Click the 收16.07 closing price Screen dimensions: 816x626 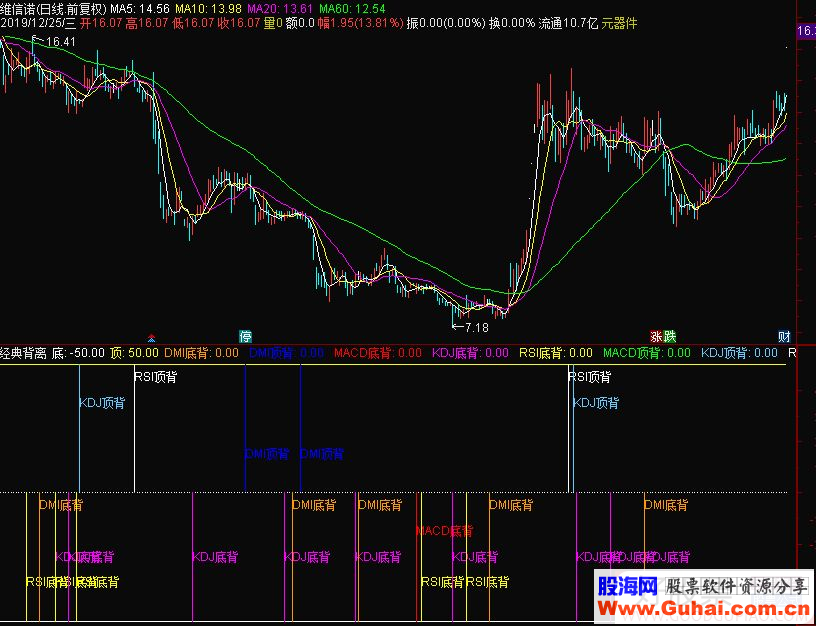tap(237, 23)
